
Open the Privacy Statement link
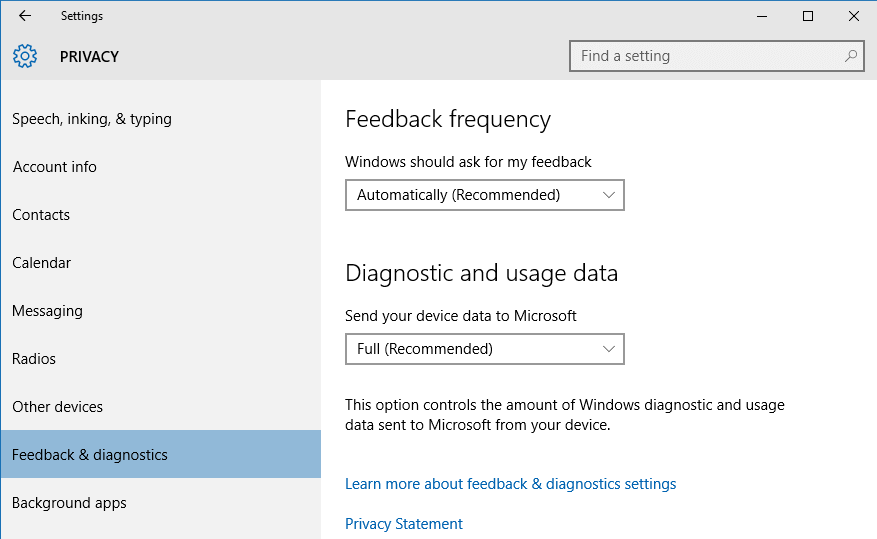404,524
